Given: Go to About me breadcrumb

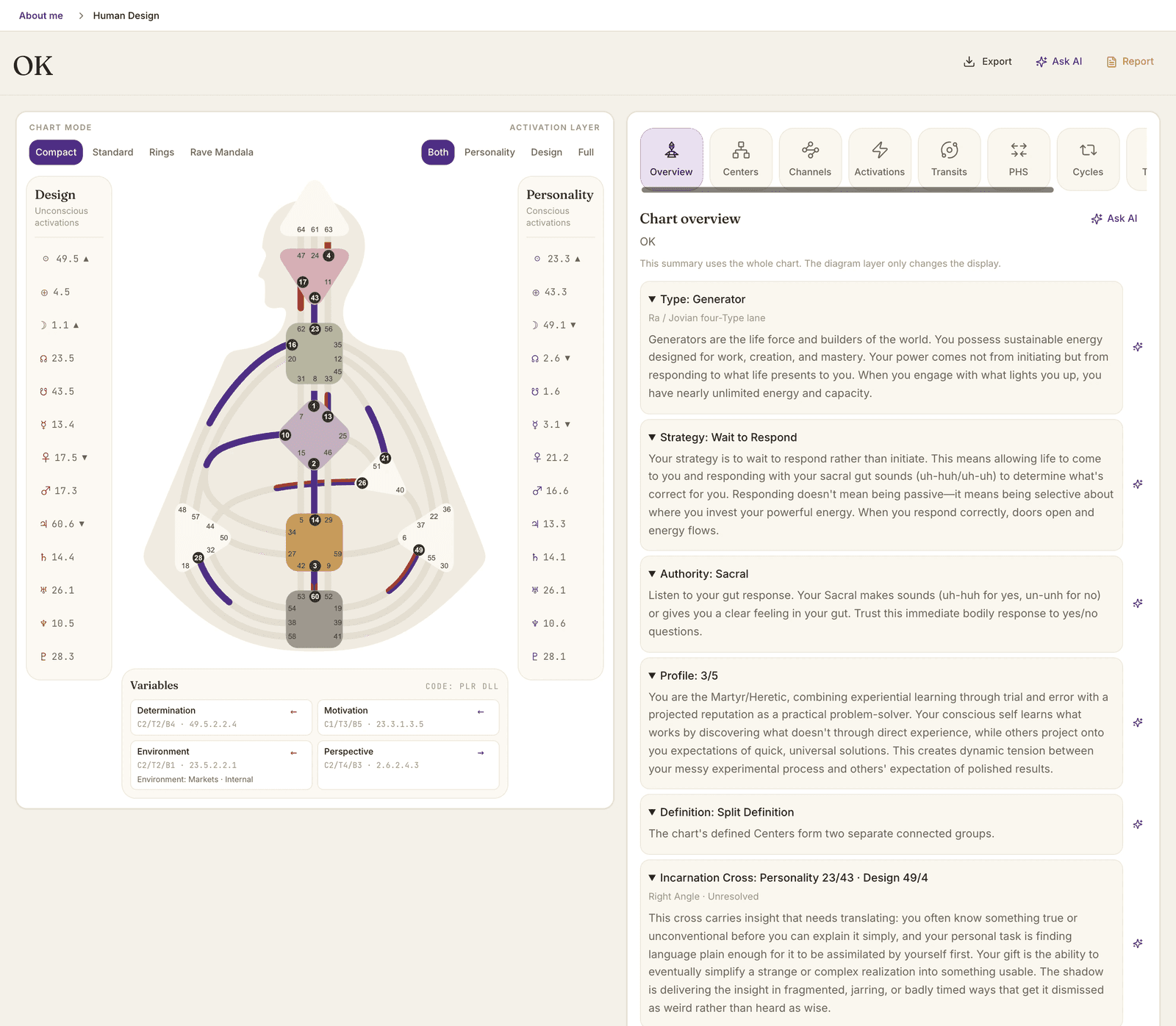Looking at the screenshot, I should click(41, 15).
